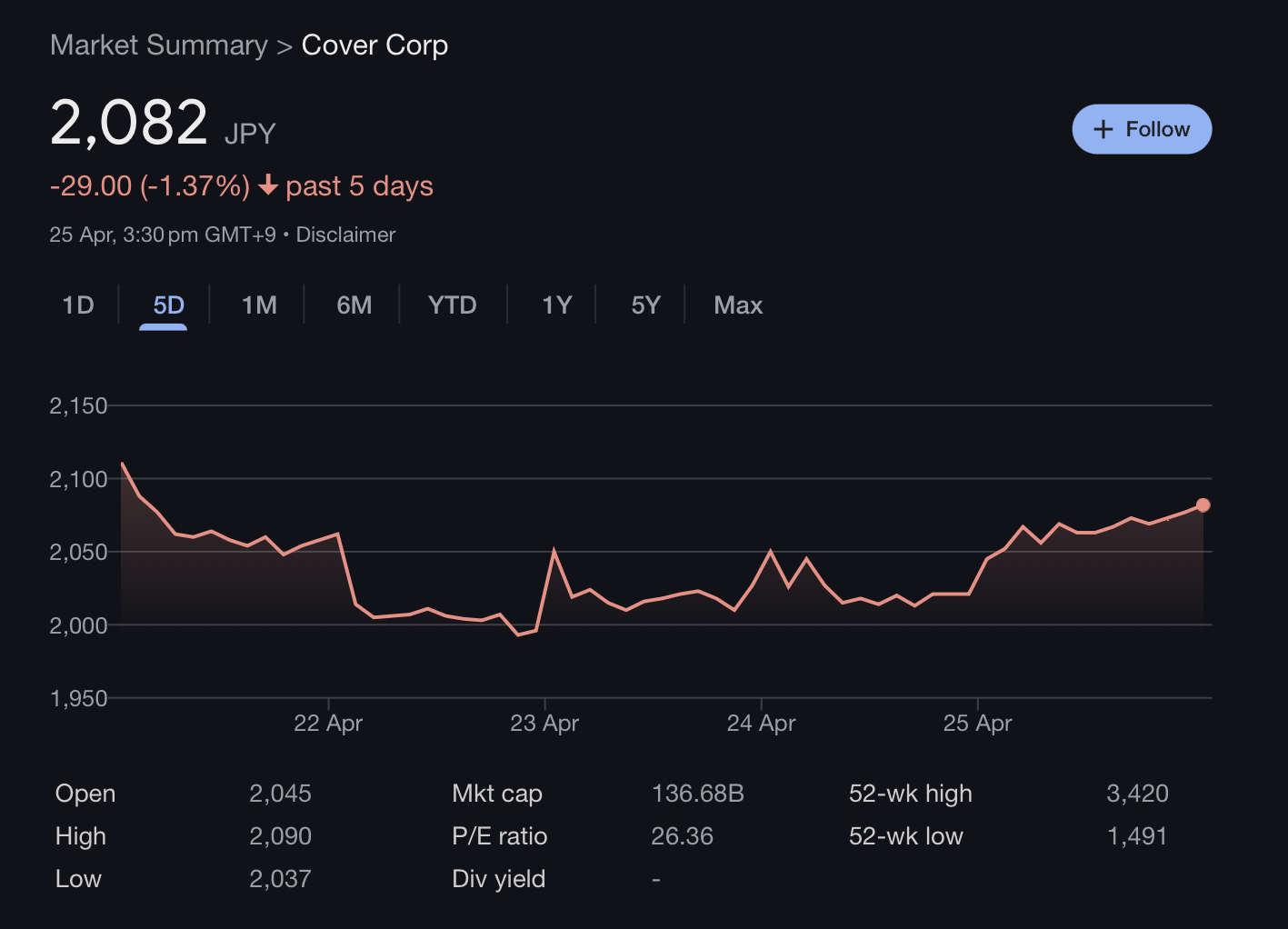Click the Cover Corp title

click(374, 45)
